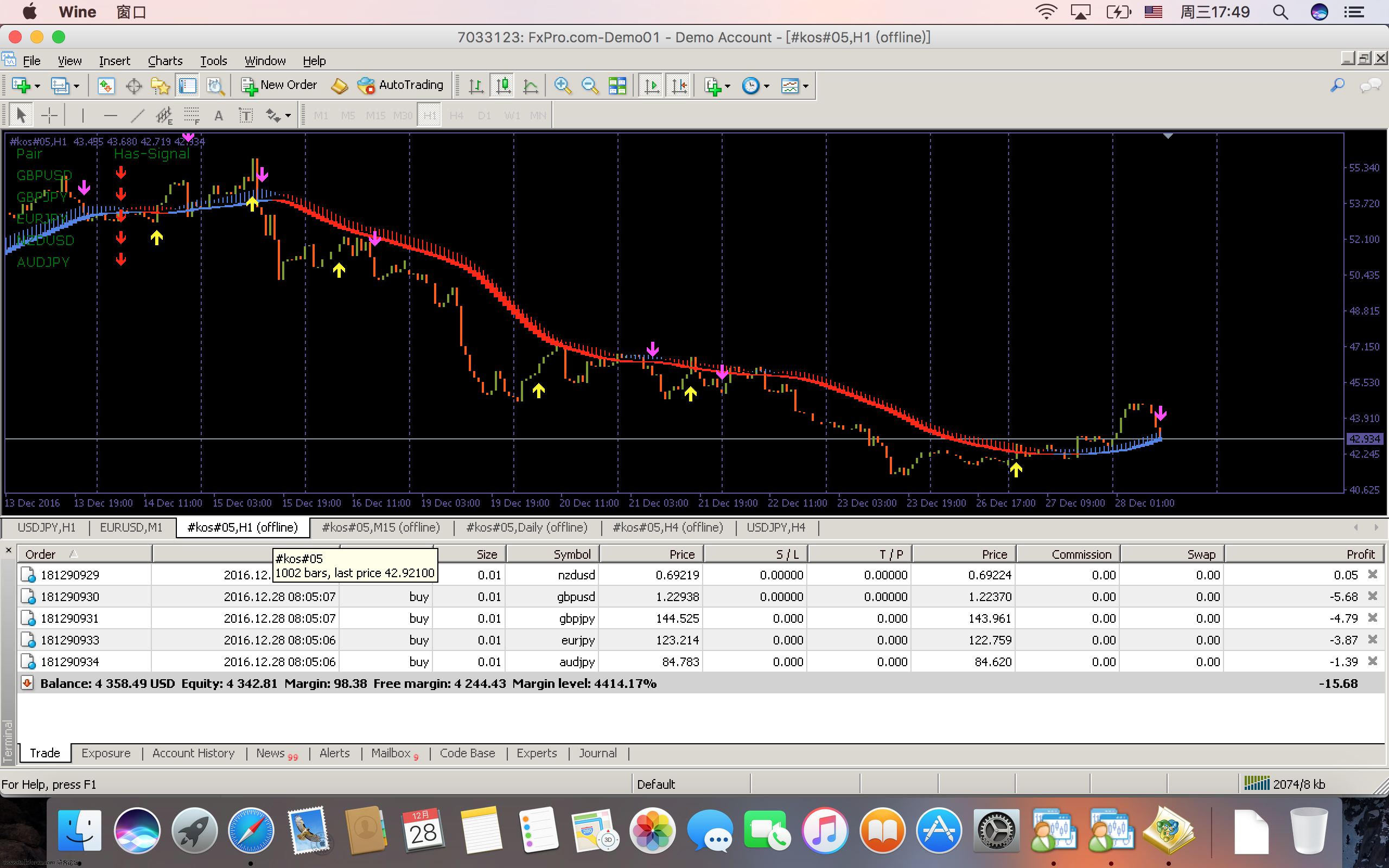Select the Horizontal Line drawing tool
Image resolution: width=1389 pixels, height=868 pixels.
[110, 116]
